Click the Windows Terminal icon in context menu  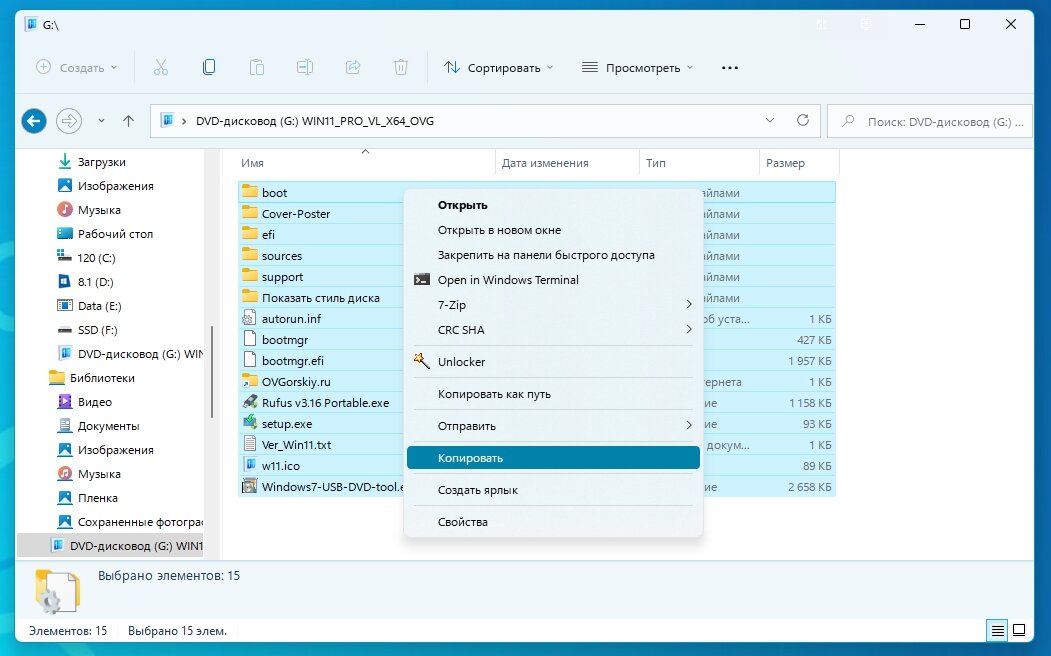coord(422,280)
